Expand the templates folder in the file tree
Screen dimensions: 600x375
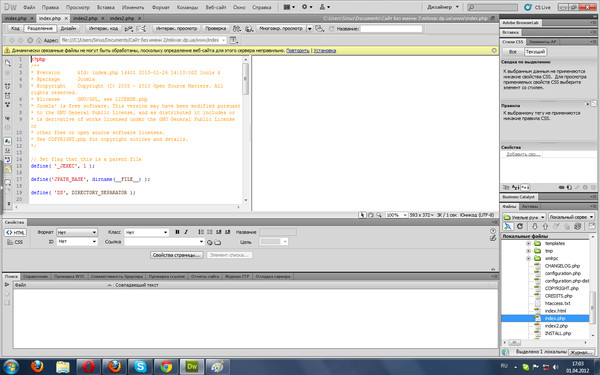[528, 243]
